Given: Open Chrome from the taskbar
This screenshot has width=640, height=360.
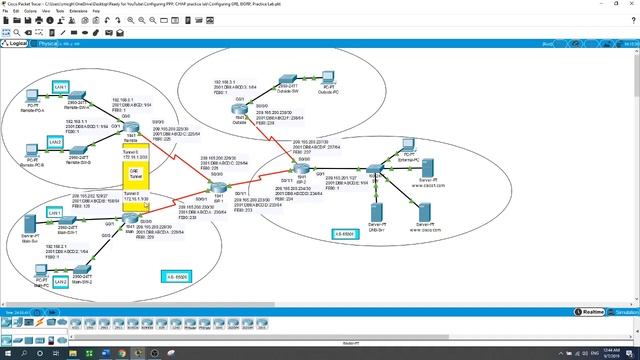Looking at the screenshot, I should pos(122,353).
